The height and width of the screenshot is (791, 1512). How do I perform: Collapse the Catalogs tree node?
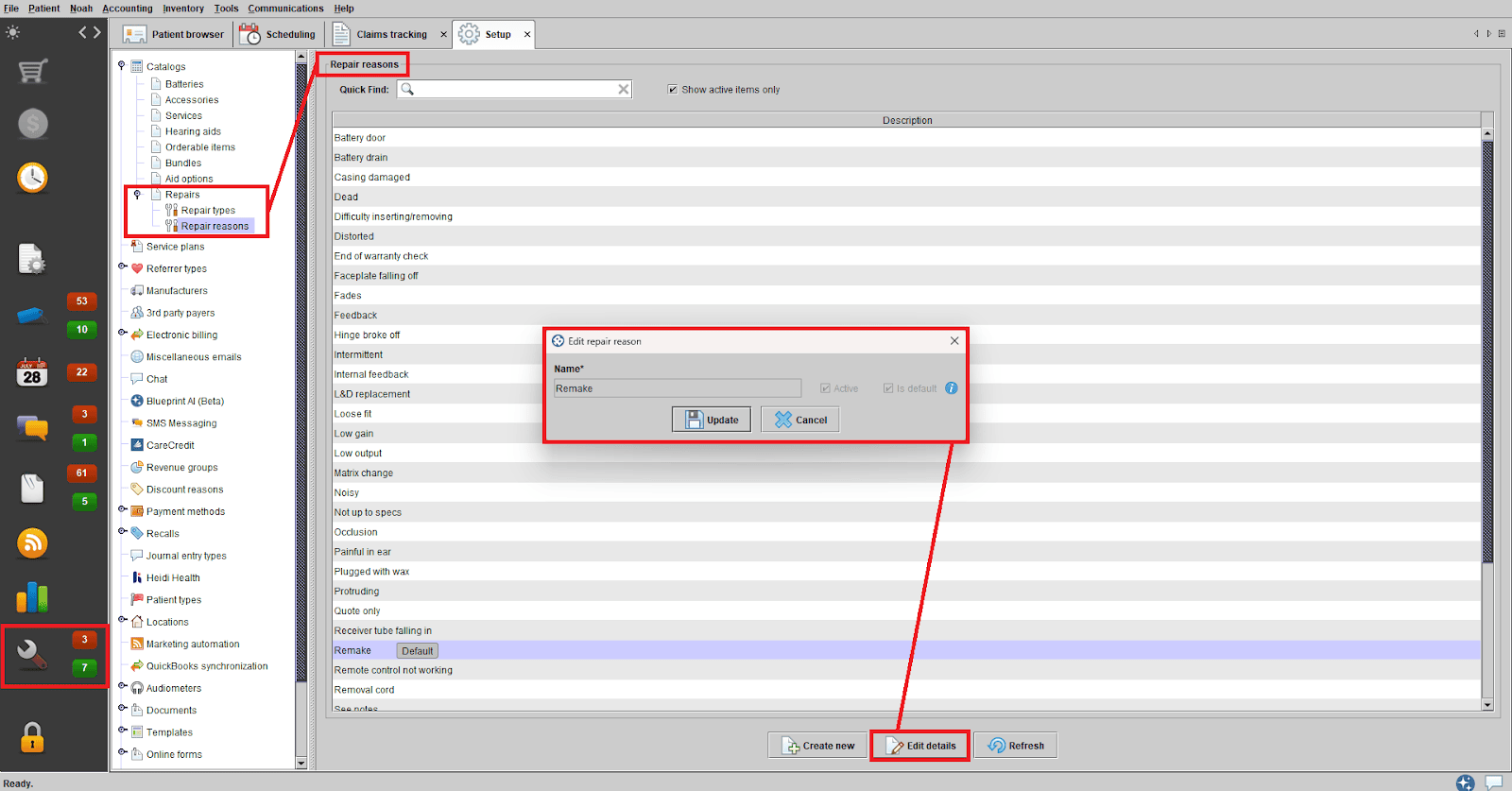coord(122,66)
